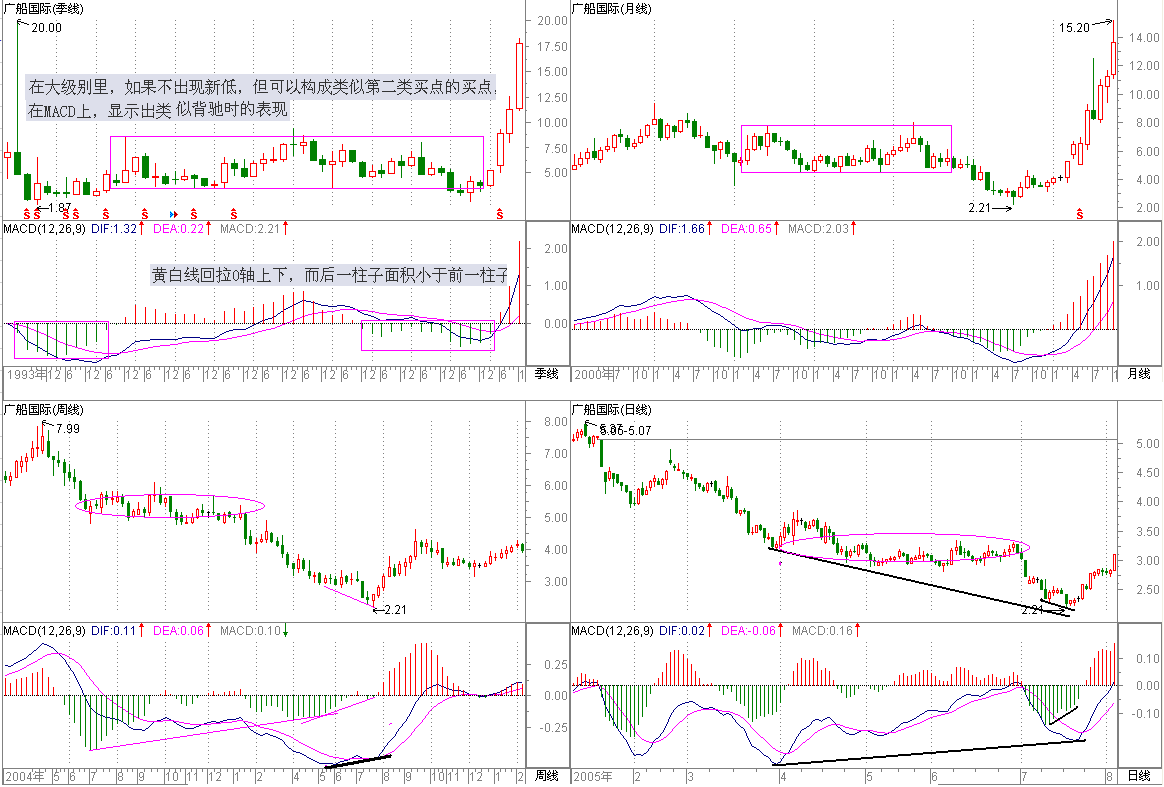Image resolution: width=1164 pixels, height=787 pixels.
Task: Click the blue-red arrow marker in quarterly chart
Action: pos(174,214)
